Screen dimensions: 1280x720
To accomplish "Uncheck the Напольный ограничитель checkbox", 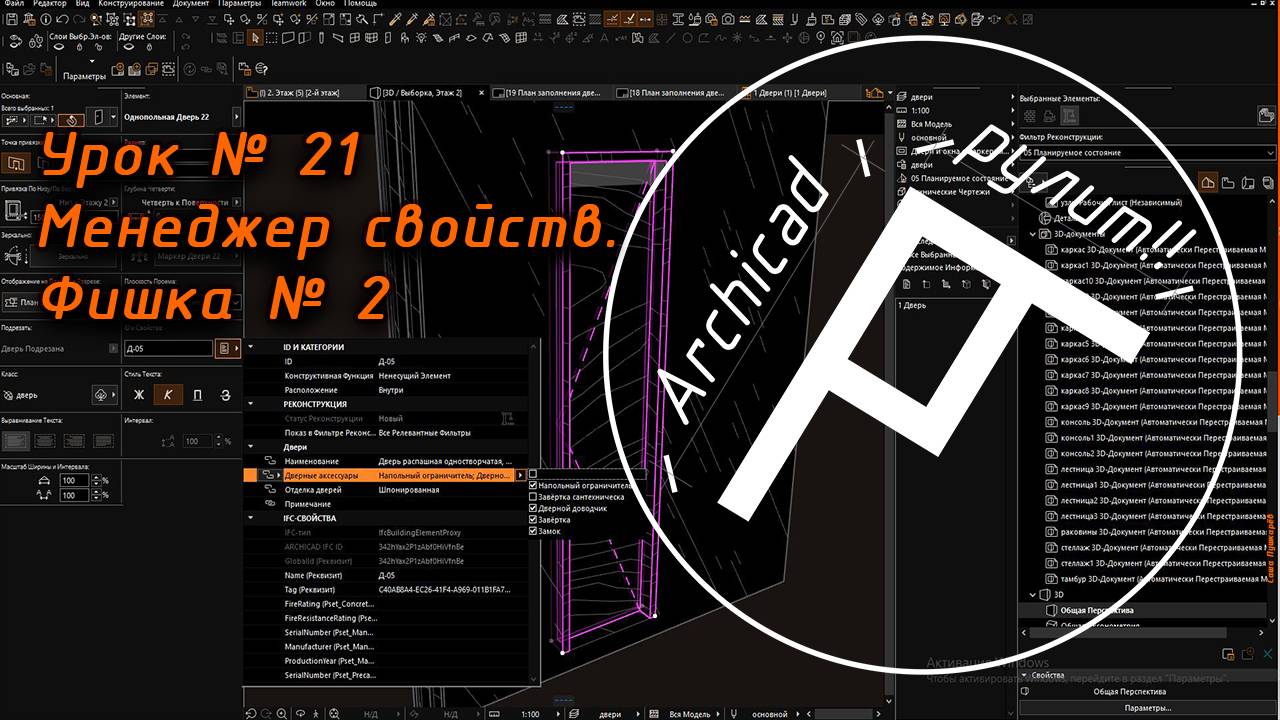I will pyautogui.click(x=533, y=486).
